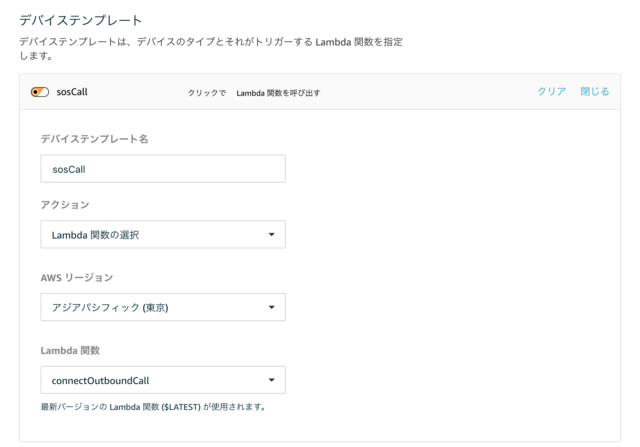Open the アクション dropdown showing Lambda 関数の選択
The image size is (640, 447).
tap(163, 234)
